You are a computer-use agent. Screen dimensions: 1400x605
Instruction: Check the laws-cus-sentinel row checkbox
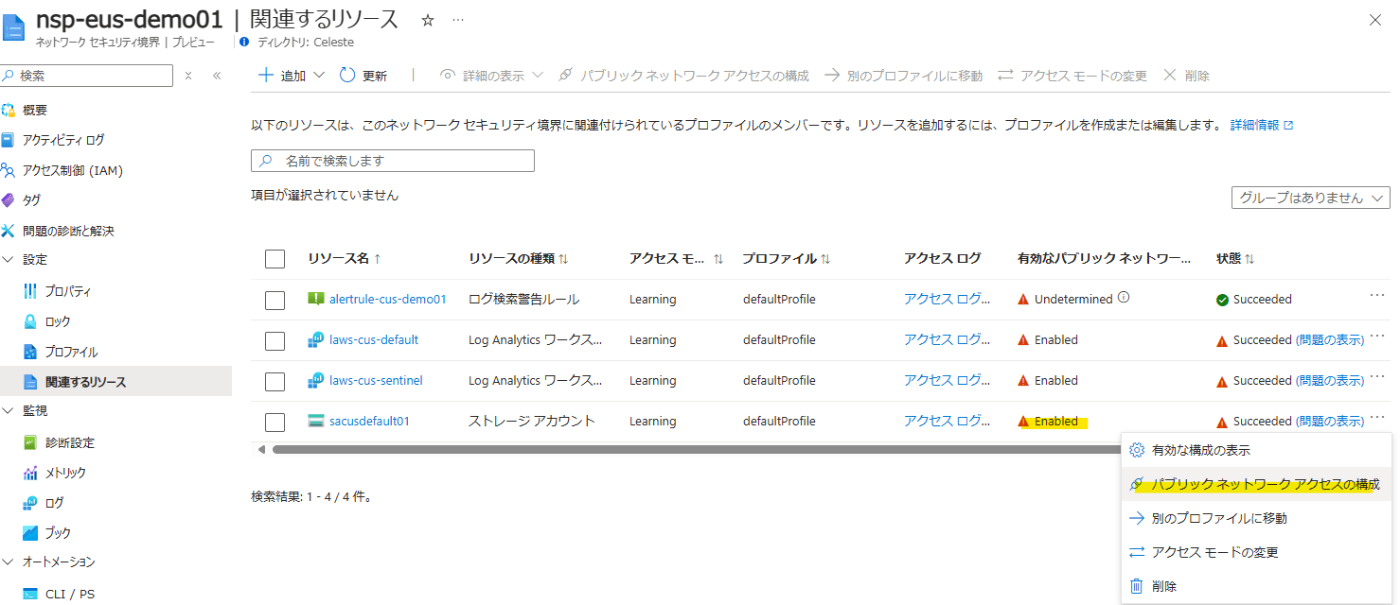(275, 381)
